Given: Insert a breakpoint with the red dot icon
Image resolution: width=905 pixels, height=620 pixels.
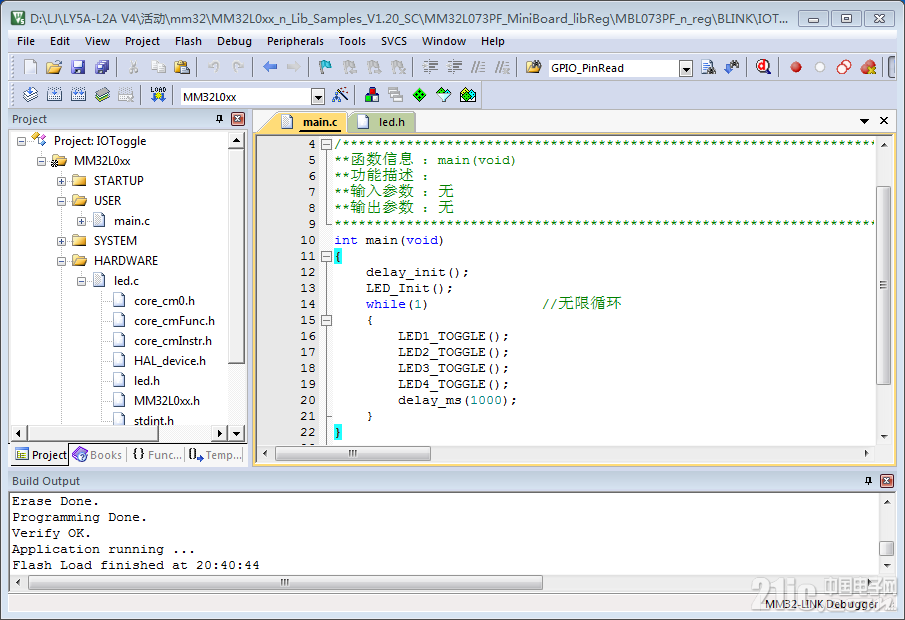Looking at the screenshot, I should pos(796,68).
